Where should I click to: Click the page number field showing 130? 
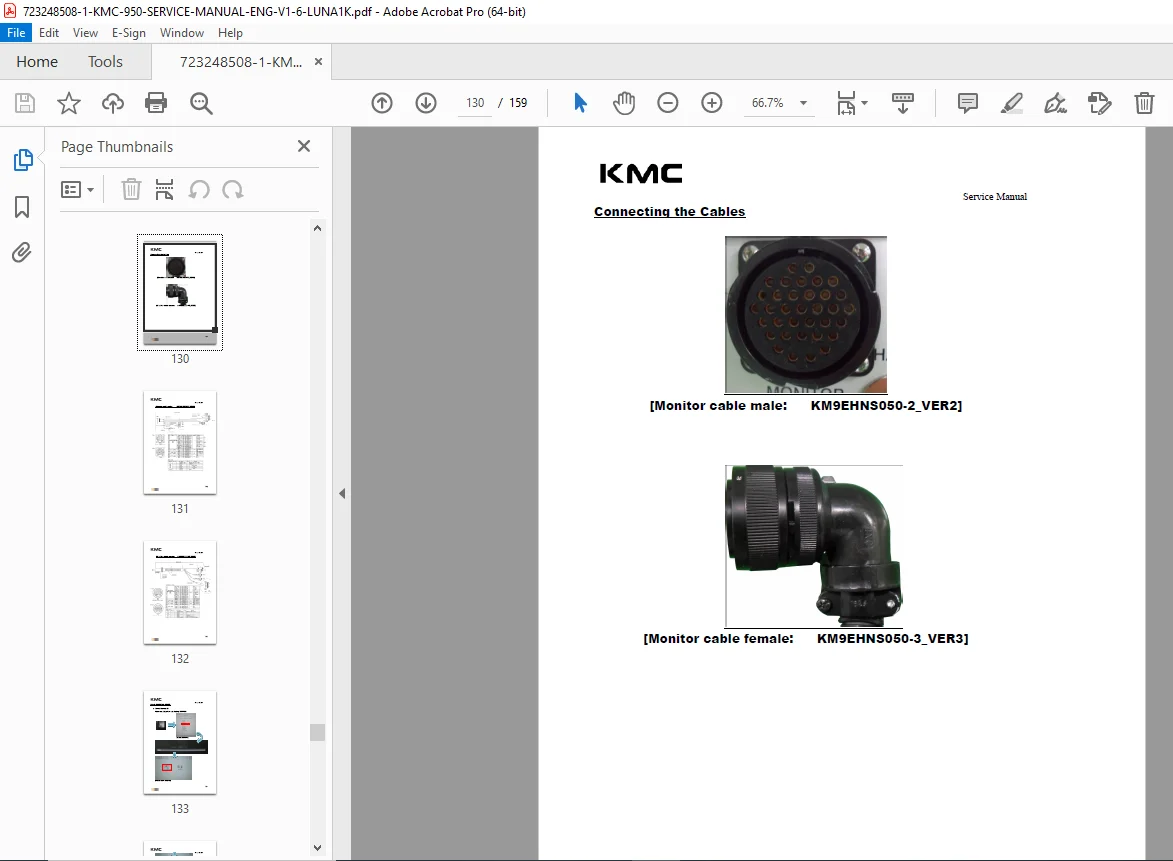click(475, 103)
